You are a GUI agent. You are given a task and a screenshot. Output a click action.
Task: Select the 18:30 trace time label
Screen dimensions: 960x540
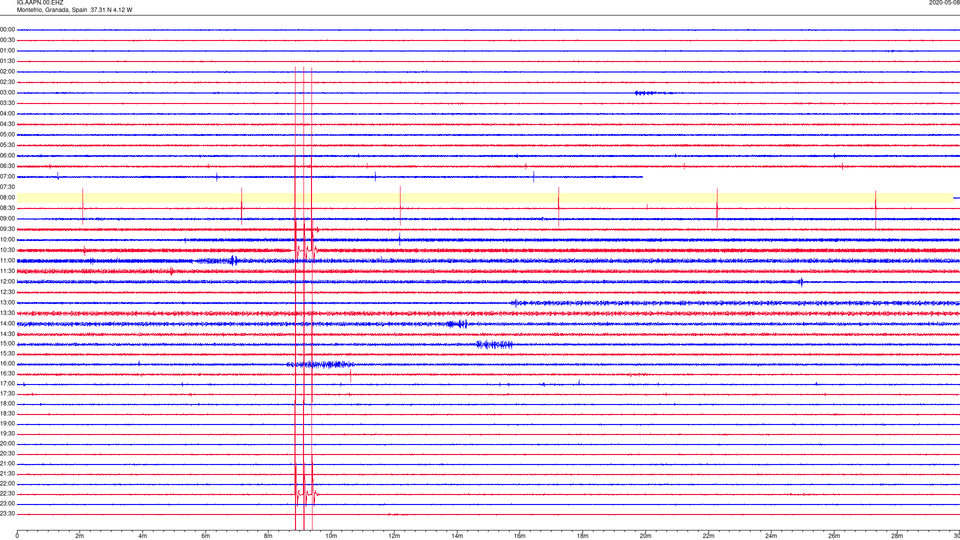(x=7, y=414)
